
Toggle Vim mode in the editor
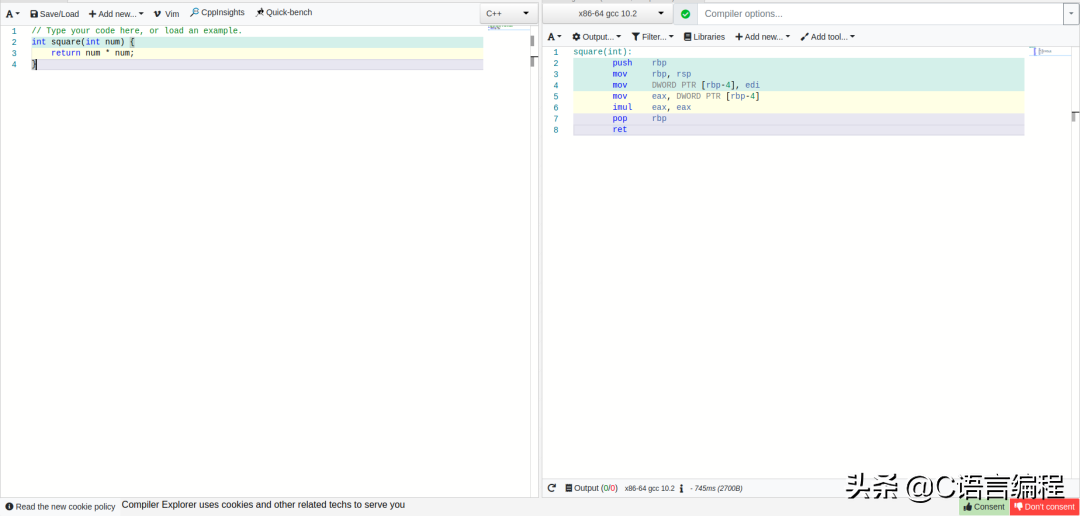tap(166, 14)
